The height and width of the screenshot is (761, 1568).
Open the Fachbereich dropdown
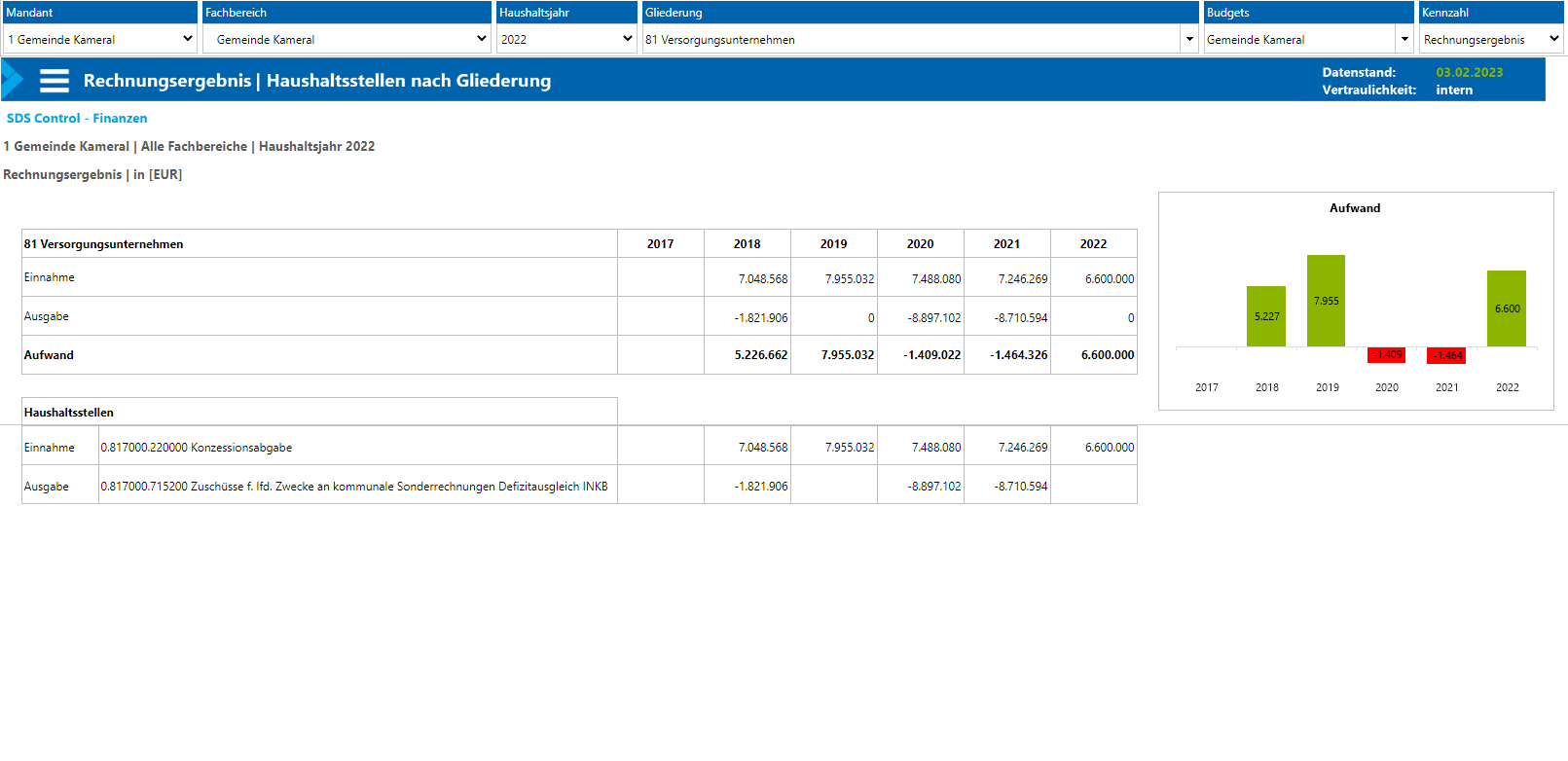346,39
